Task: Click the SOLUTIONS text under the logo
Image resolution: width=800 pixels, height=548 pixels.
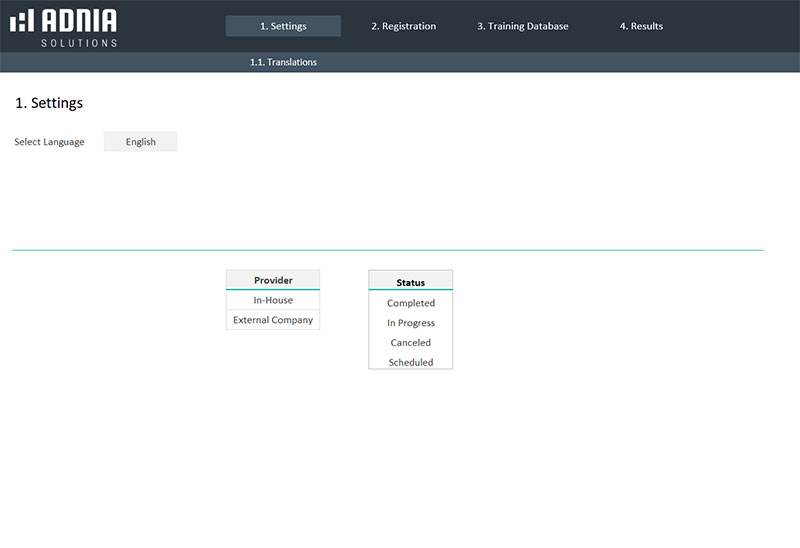Action: point(79,43)
